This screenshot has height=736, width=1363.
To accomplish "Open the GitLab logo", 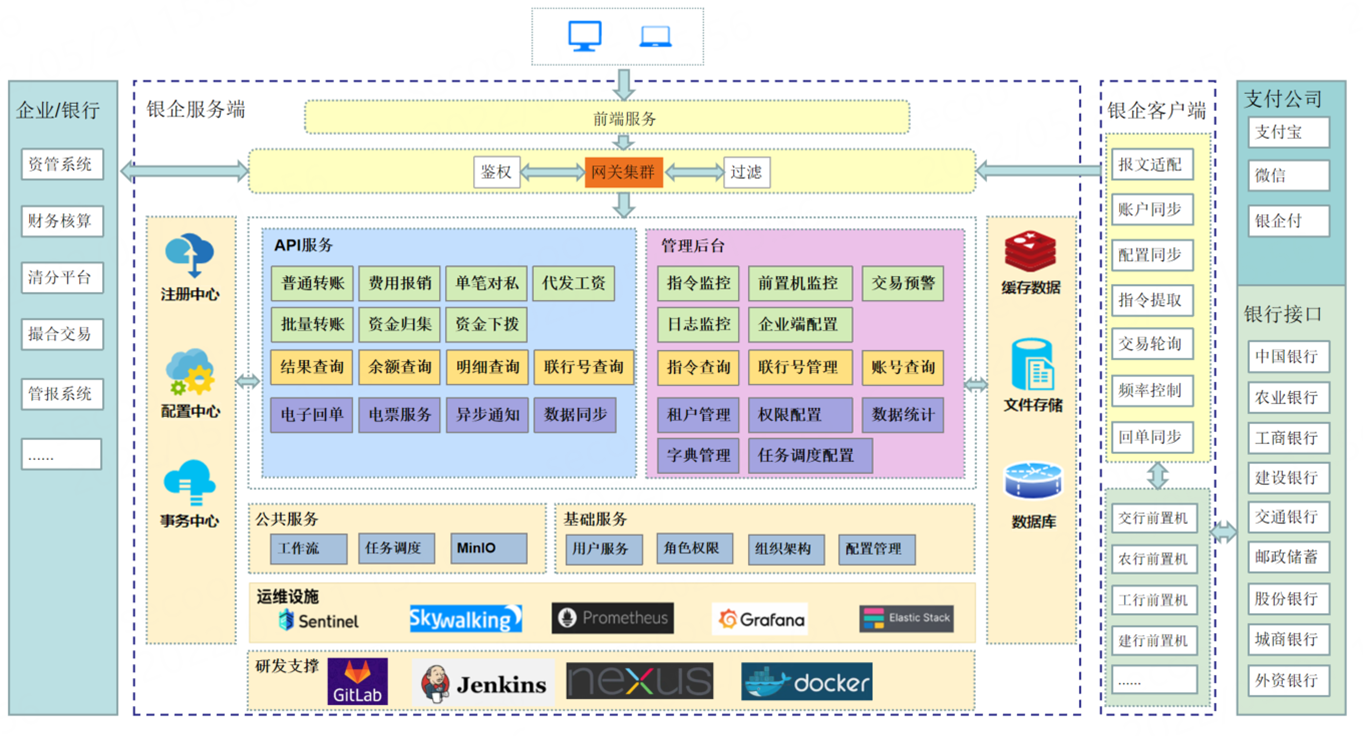I will click(x=357, y=682).
